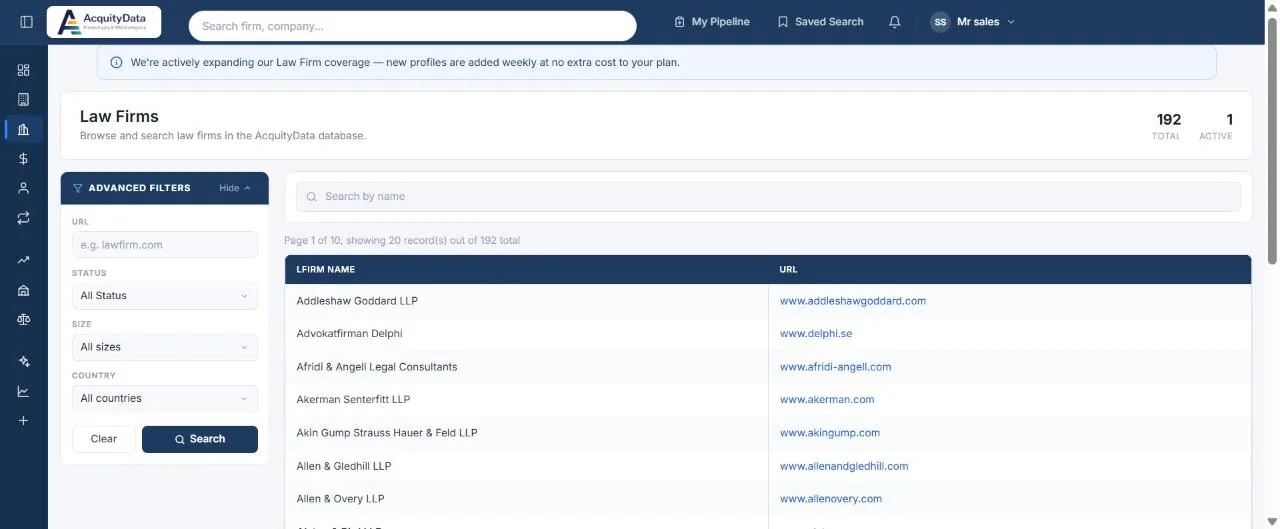This screenshot has width=1280, height=529.
Task: Select the Akerman Senterfitt LLP row
Action: click(x=768, y=400)
